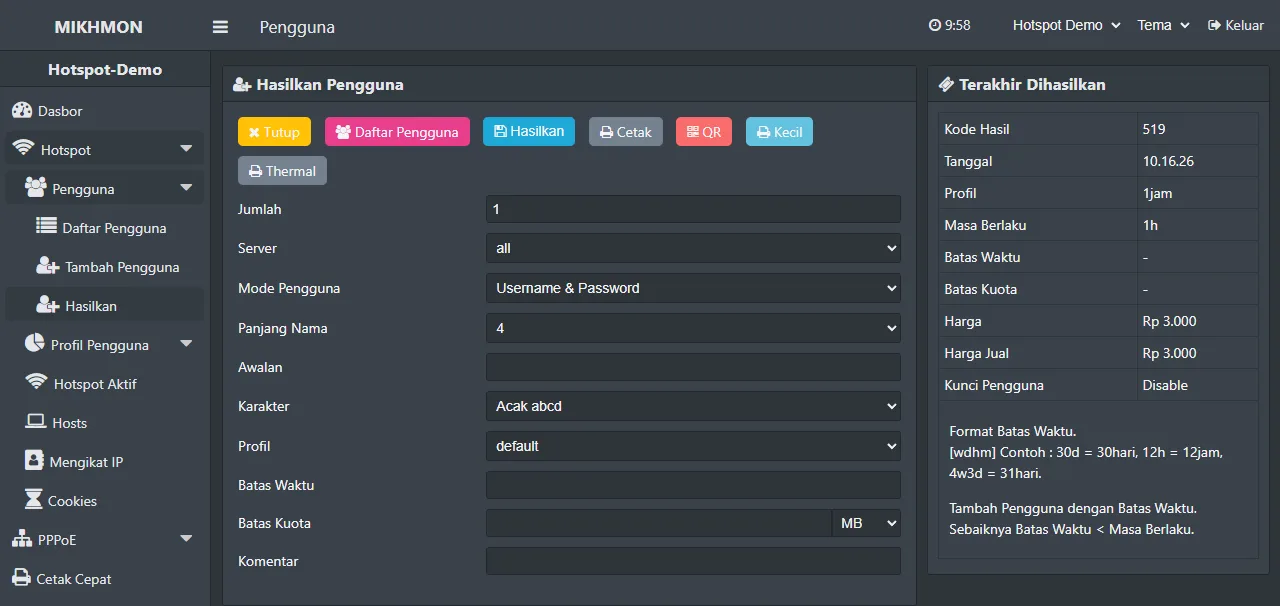Screen dimensions: 1280x606
Task: Click the Tambah Pengguna add-user icon
Action: [47, 266]
